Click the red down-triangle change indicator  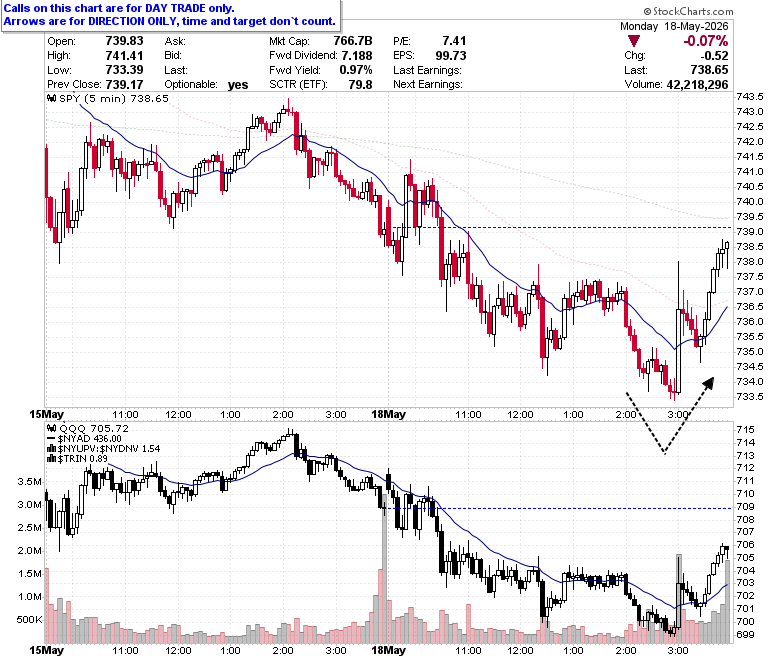click(633, 41)
